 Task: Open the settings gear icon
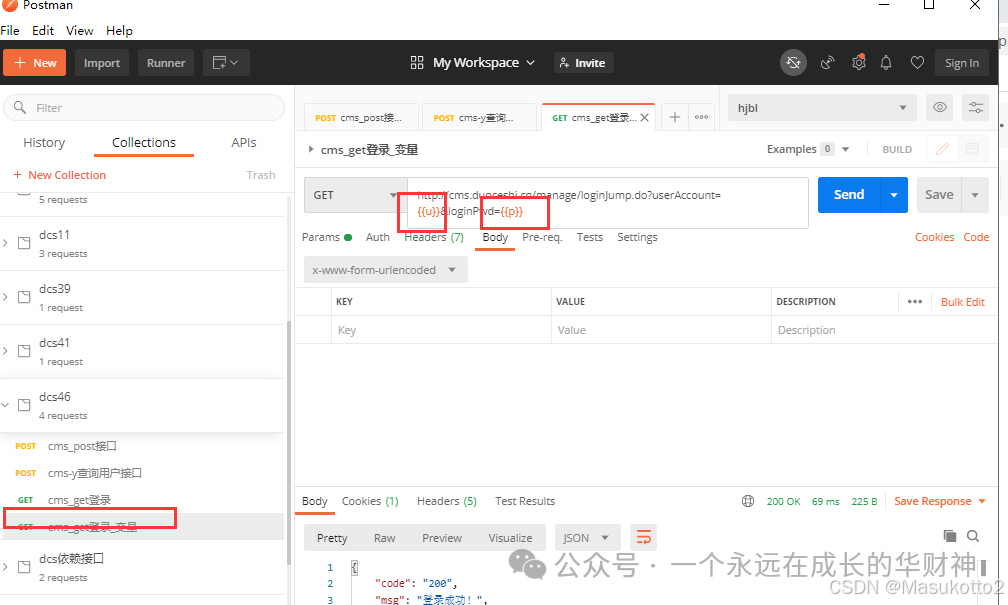[x=858, y=62]
